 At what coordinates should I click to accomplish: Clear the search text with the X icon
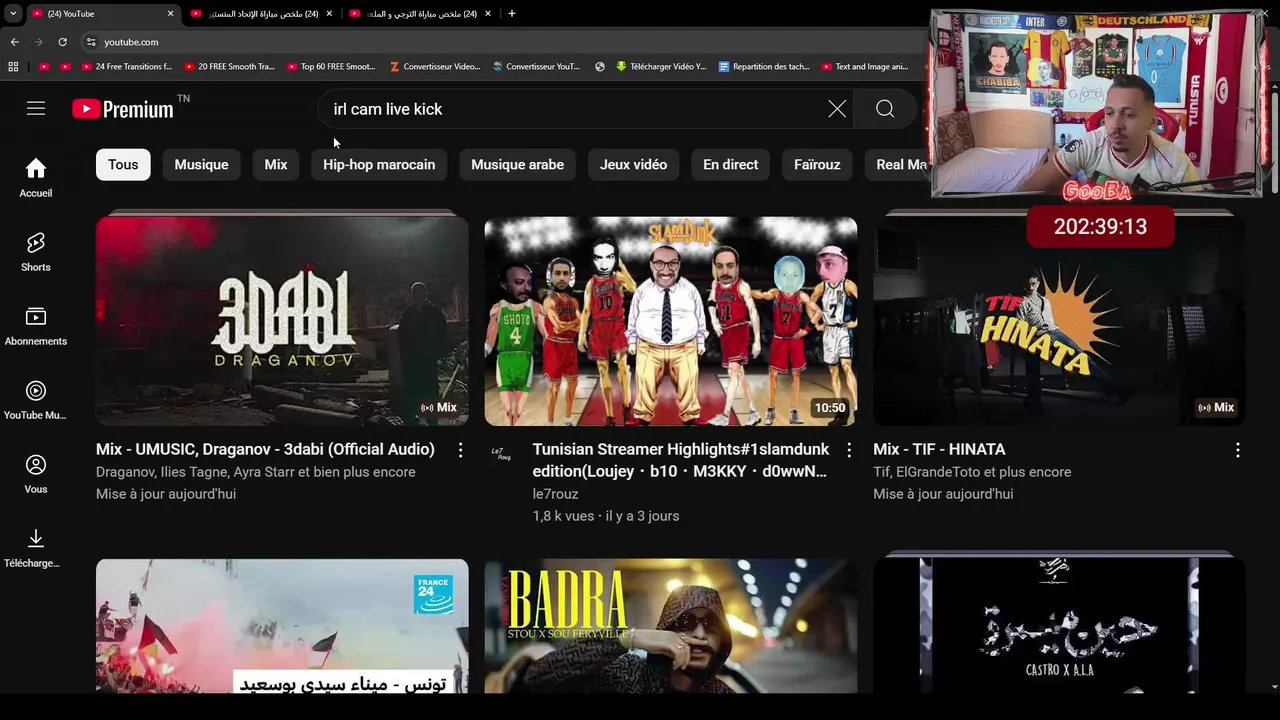tap(837, 109)
